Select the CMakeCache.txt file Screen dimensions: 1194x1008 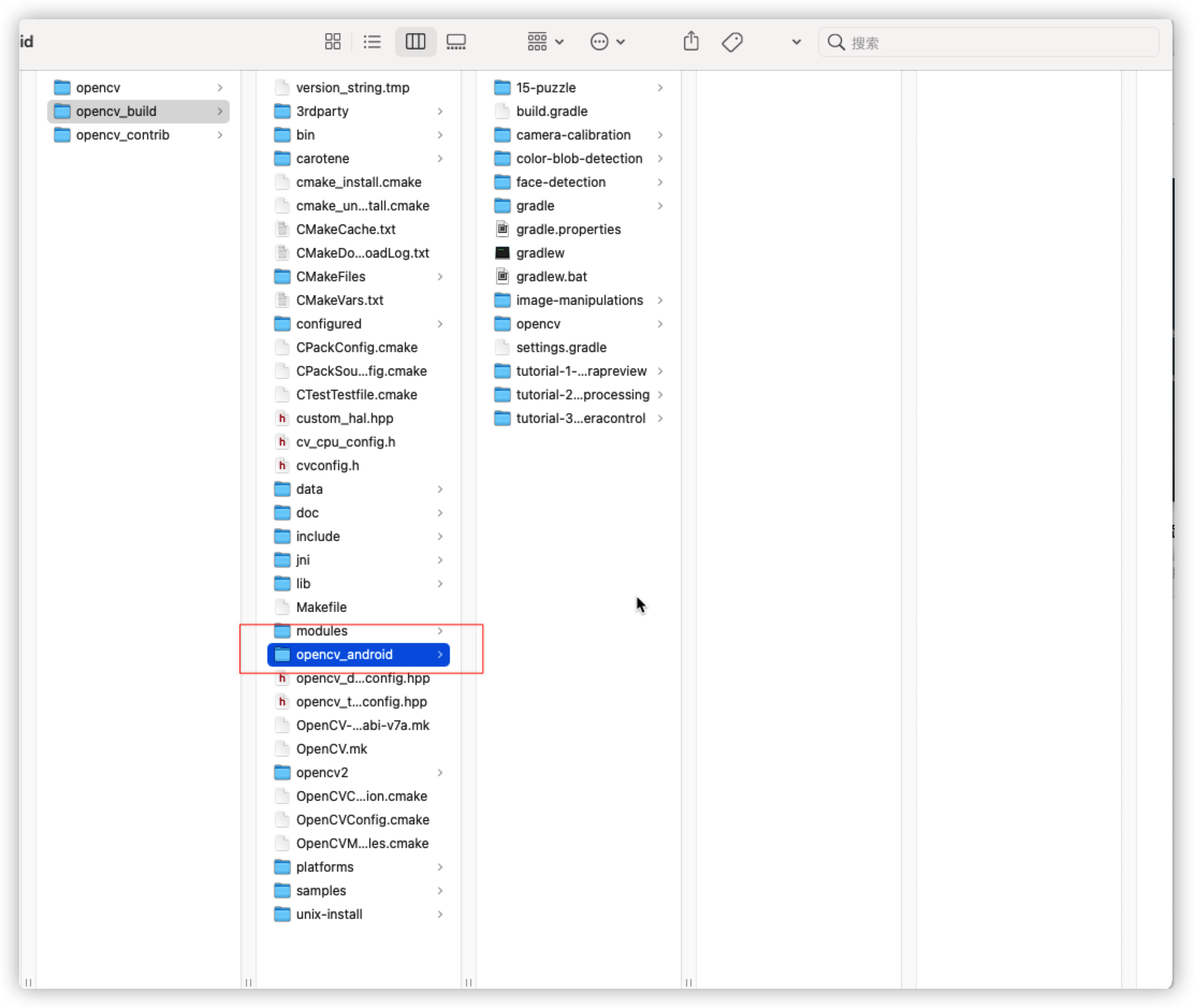click(x=345, y=230)
